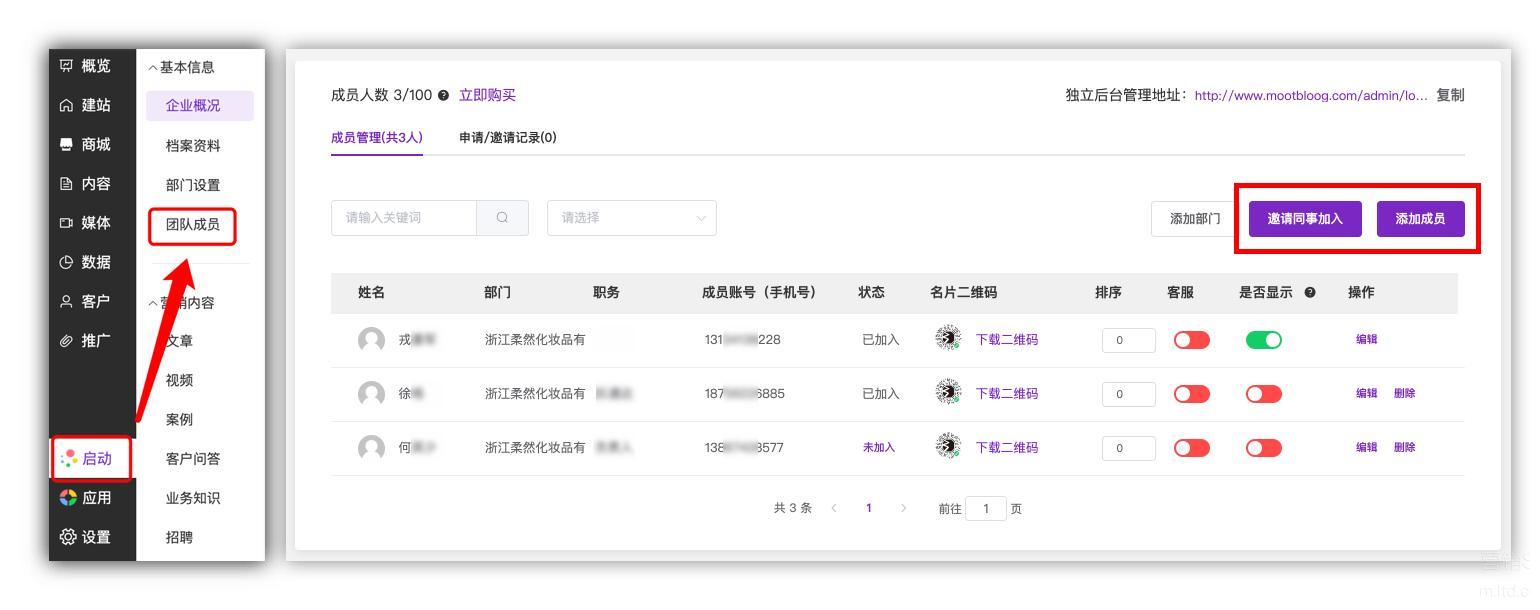Click the search magnifier icon button

click(x=502, y=219)
